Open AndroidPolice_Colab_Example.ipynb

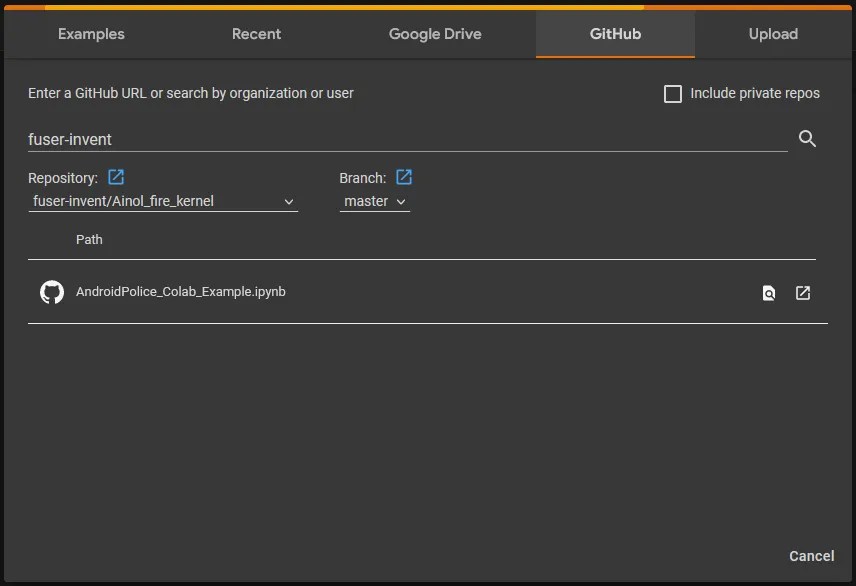pos(180,291)
